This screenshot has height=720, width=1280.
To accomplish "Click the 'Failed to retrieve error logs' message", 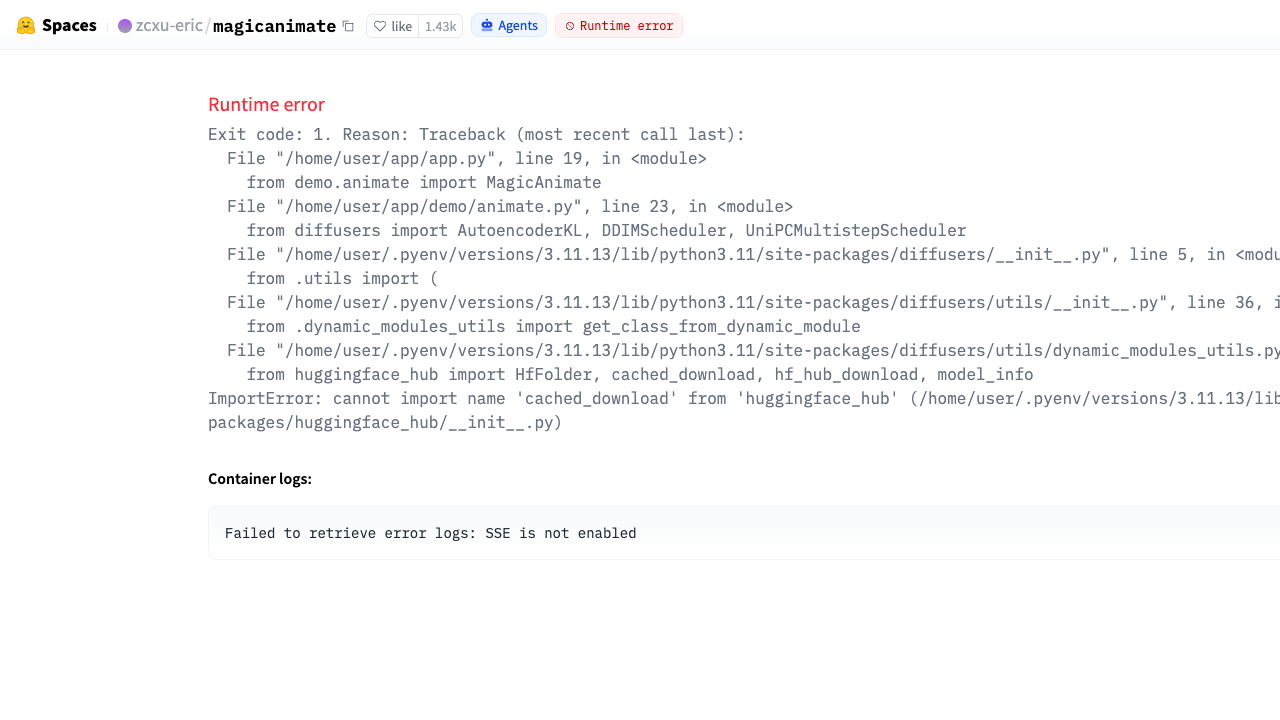I will click(430, 534).
